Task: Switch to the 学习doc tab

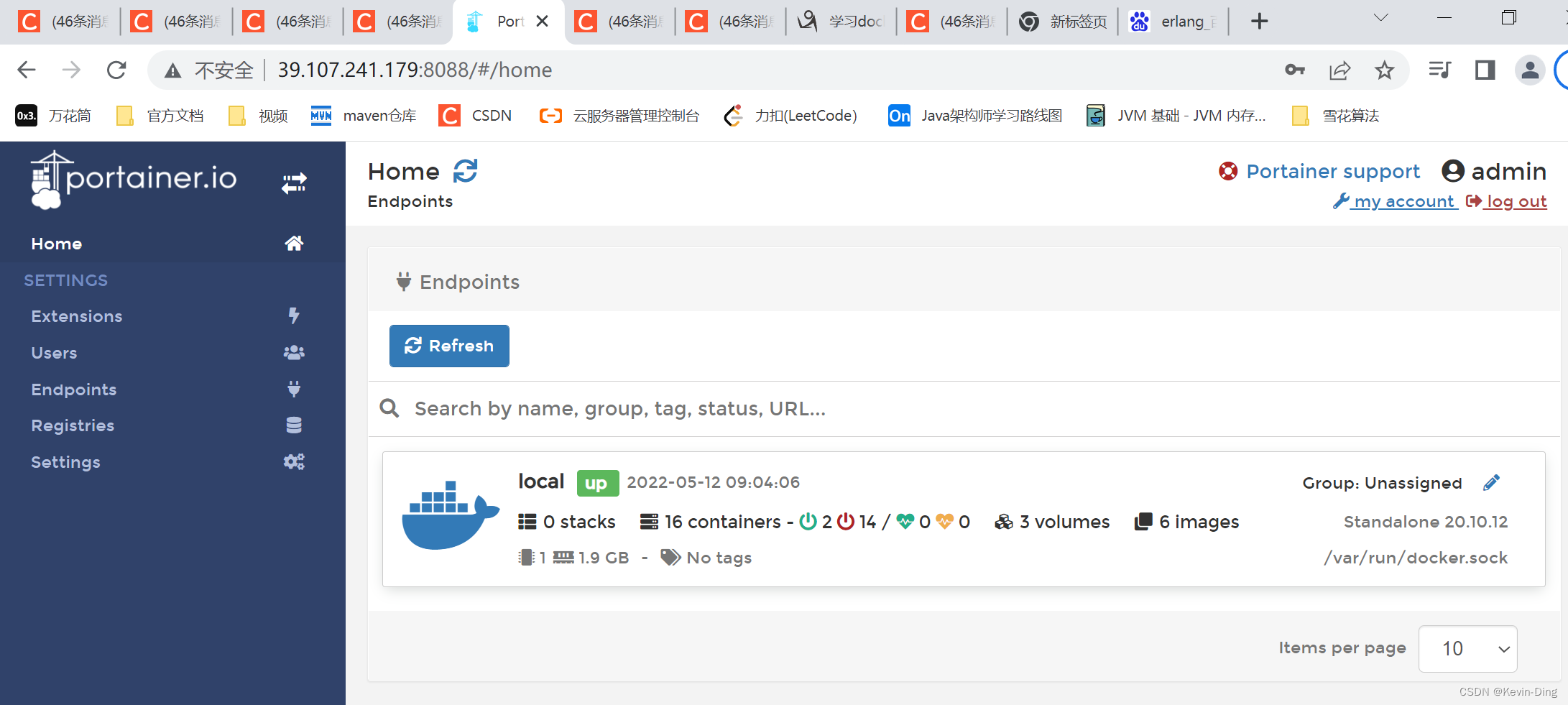Action: click(x=841, y=22)
